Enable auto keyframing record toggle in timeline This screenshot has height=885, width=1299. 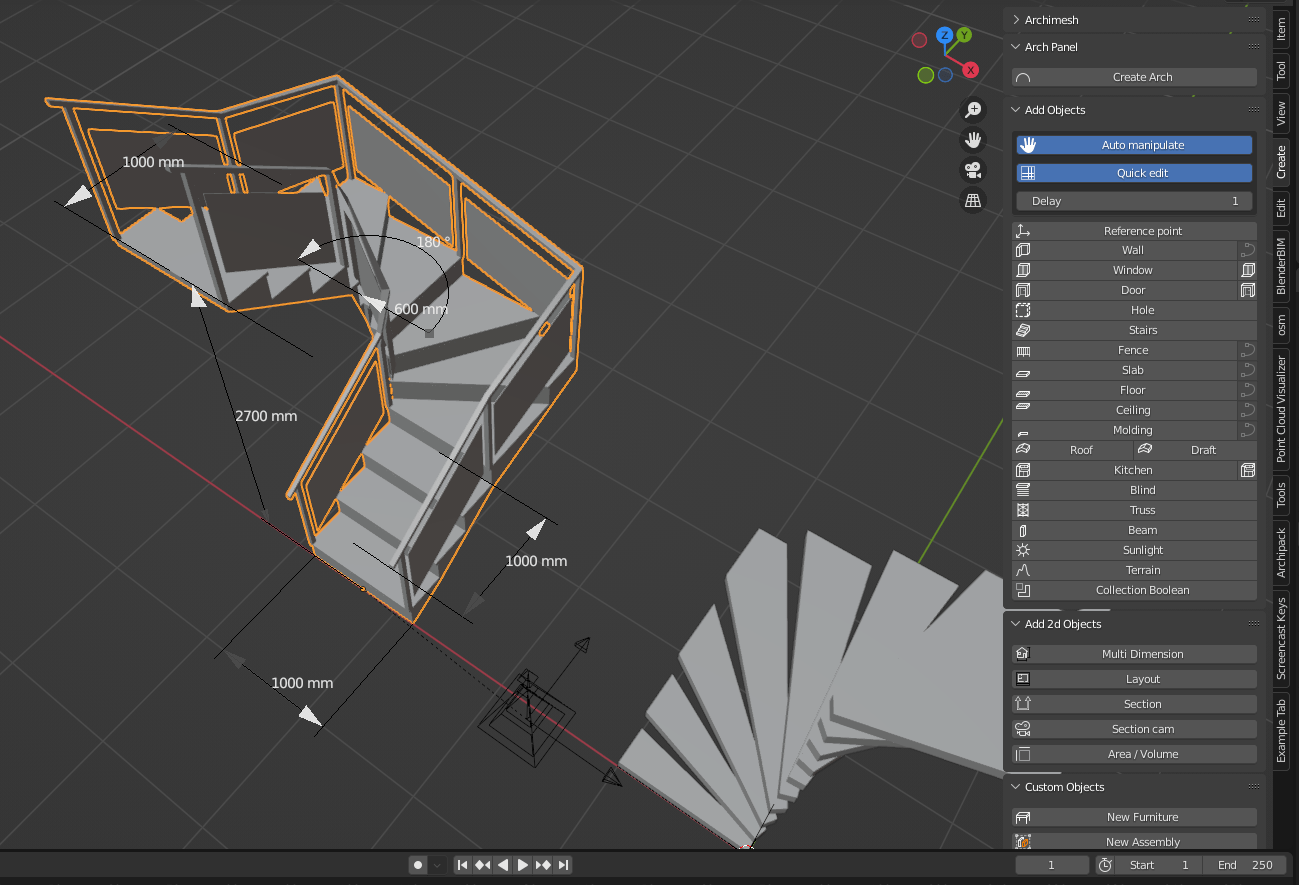click(x=417, y=865)
